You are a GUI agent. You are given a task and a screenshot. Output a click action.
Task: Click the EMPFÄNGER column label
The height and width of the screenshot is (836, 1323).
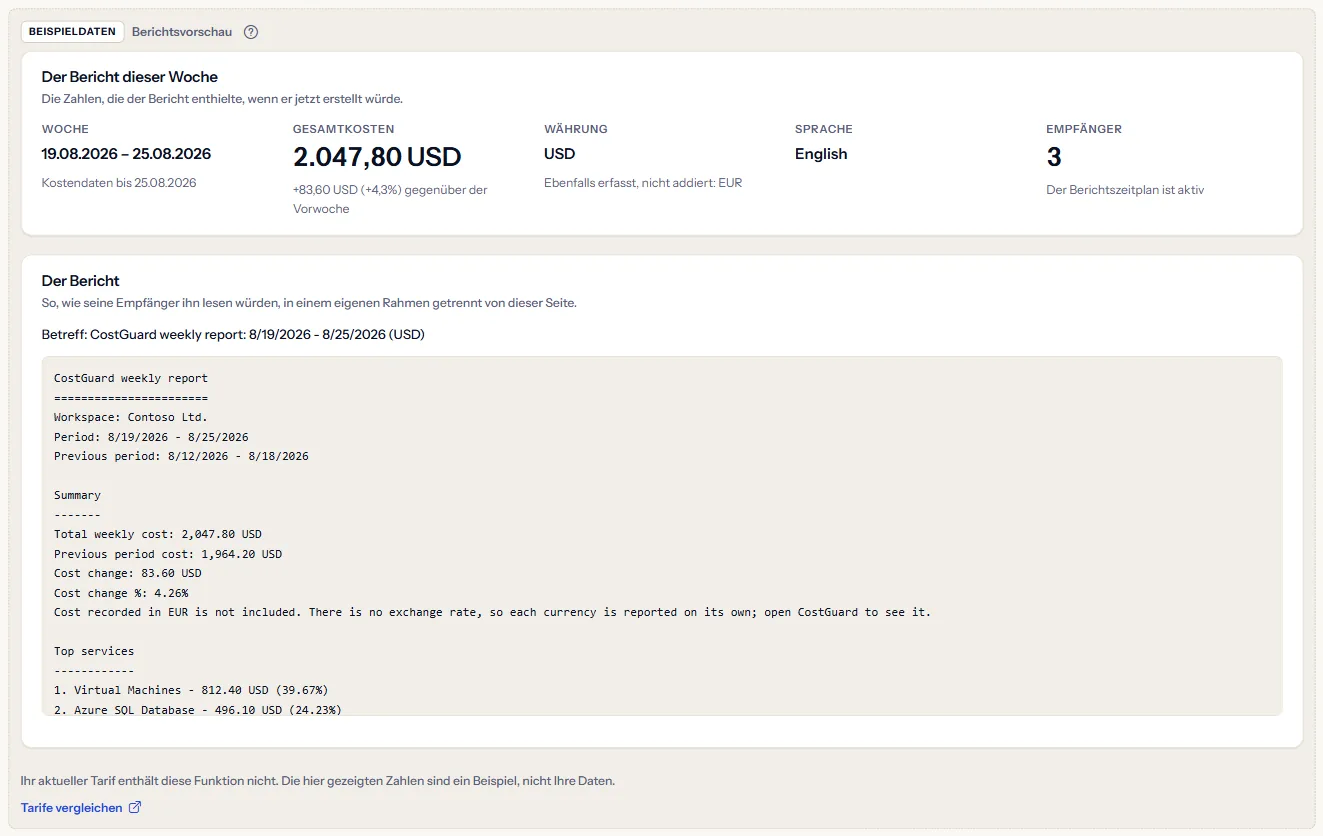pyautogui.click(x=1084, y=129)
